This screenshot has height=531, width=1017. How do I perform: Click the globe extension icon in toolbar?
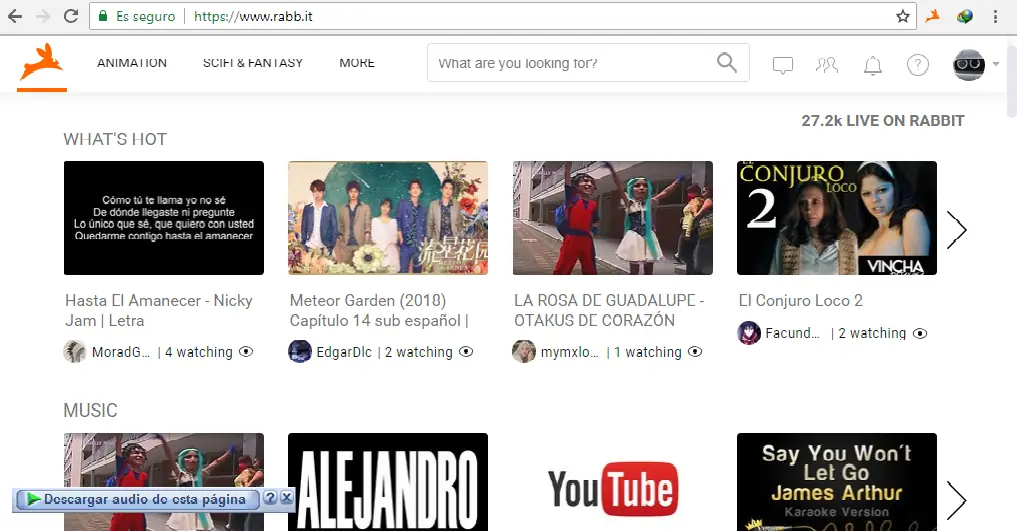click(964, 16)
